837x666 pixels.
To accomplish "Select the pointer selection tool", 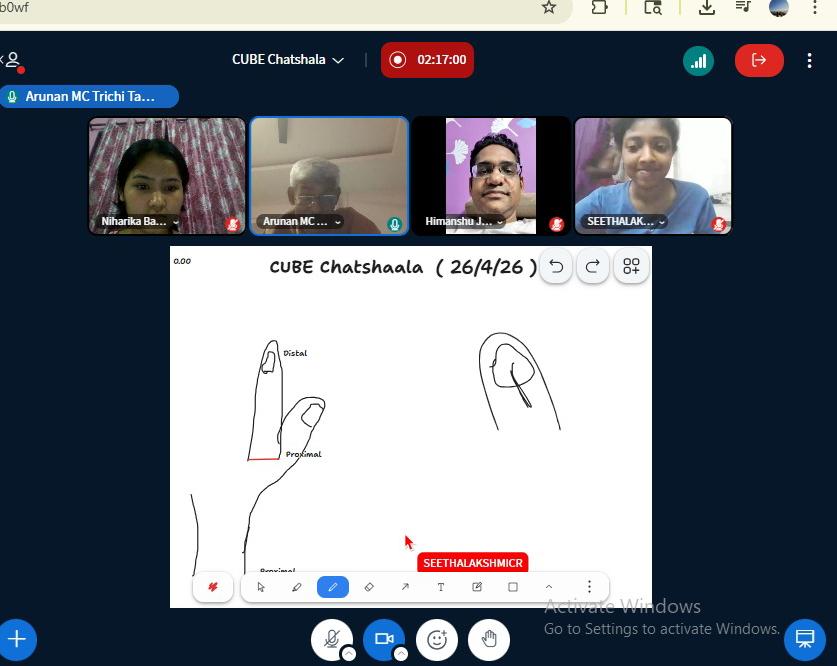I will tap(261, 587).
